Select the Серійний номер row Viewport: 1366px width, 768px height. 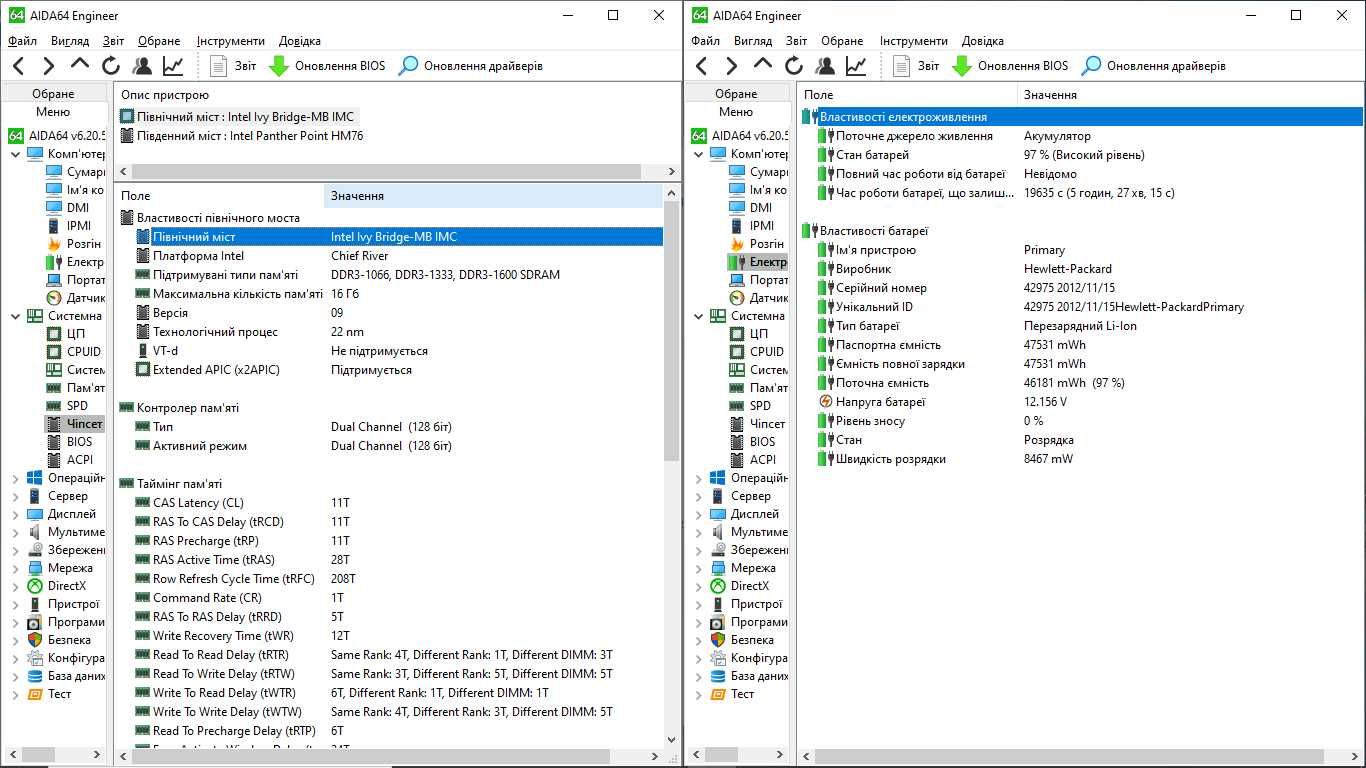coord(1080,287)
